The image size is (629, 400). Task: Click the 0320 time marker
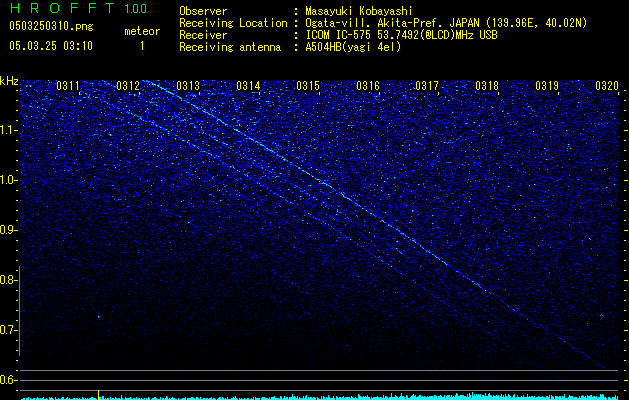pyautogui.click(x=607, y=86)
